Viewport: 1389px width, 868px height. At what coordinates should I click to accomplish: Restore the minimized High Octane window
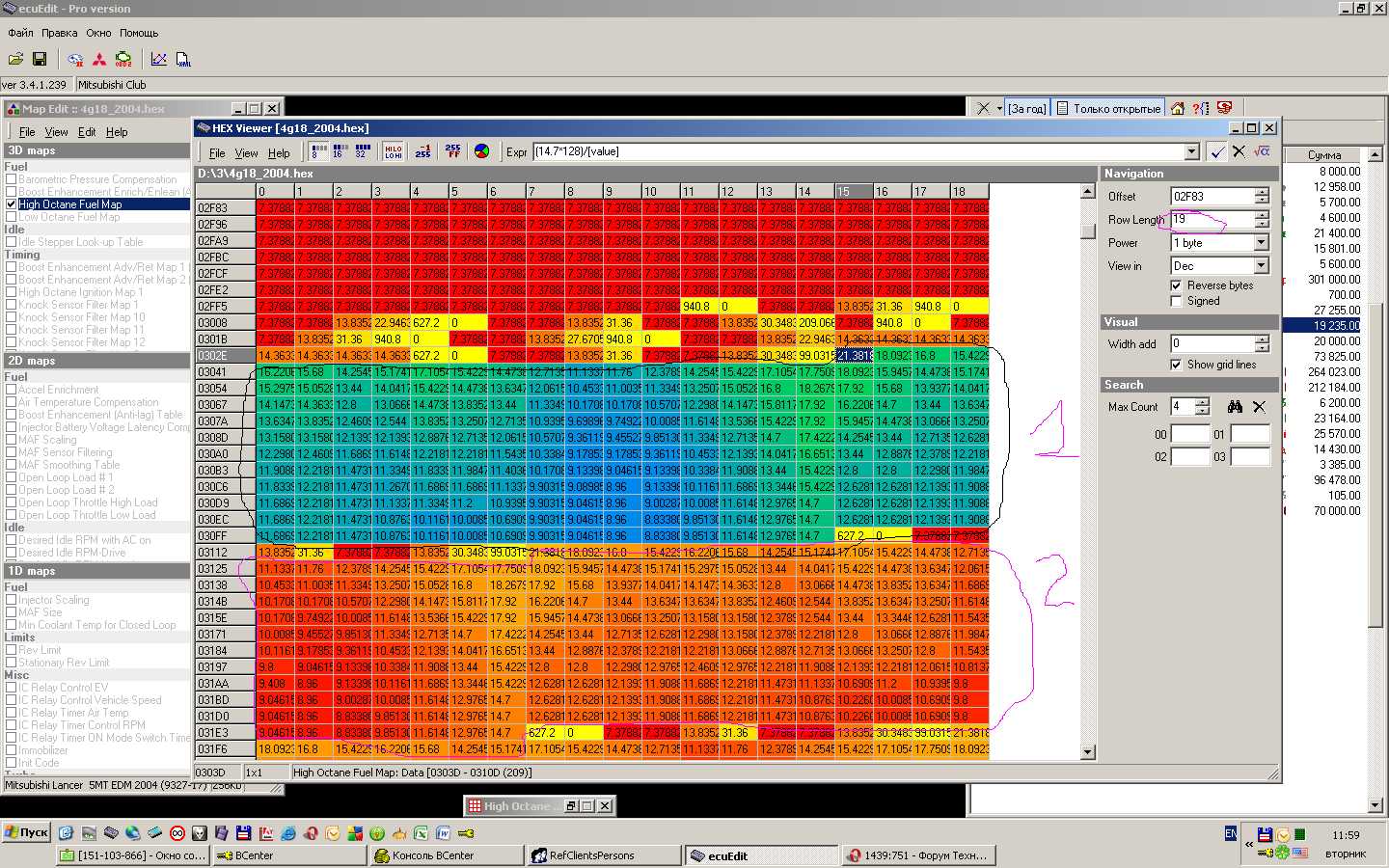tap(572, 806)
